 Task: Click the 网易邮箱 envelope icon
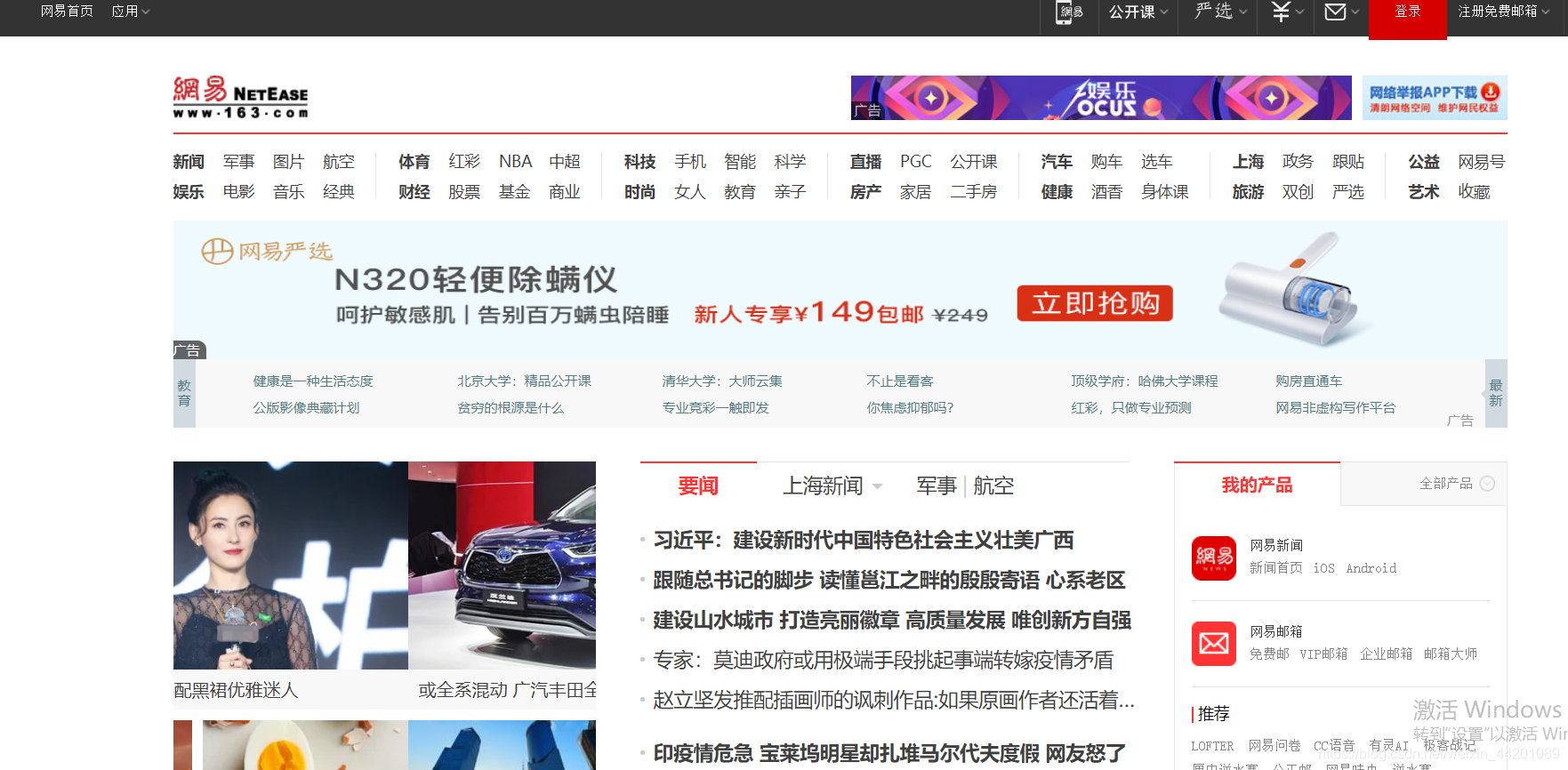pos(1214,644)
